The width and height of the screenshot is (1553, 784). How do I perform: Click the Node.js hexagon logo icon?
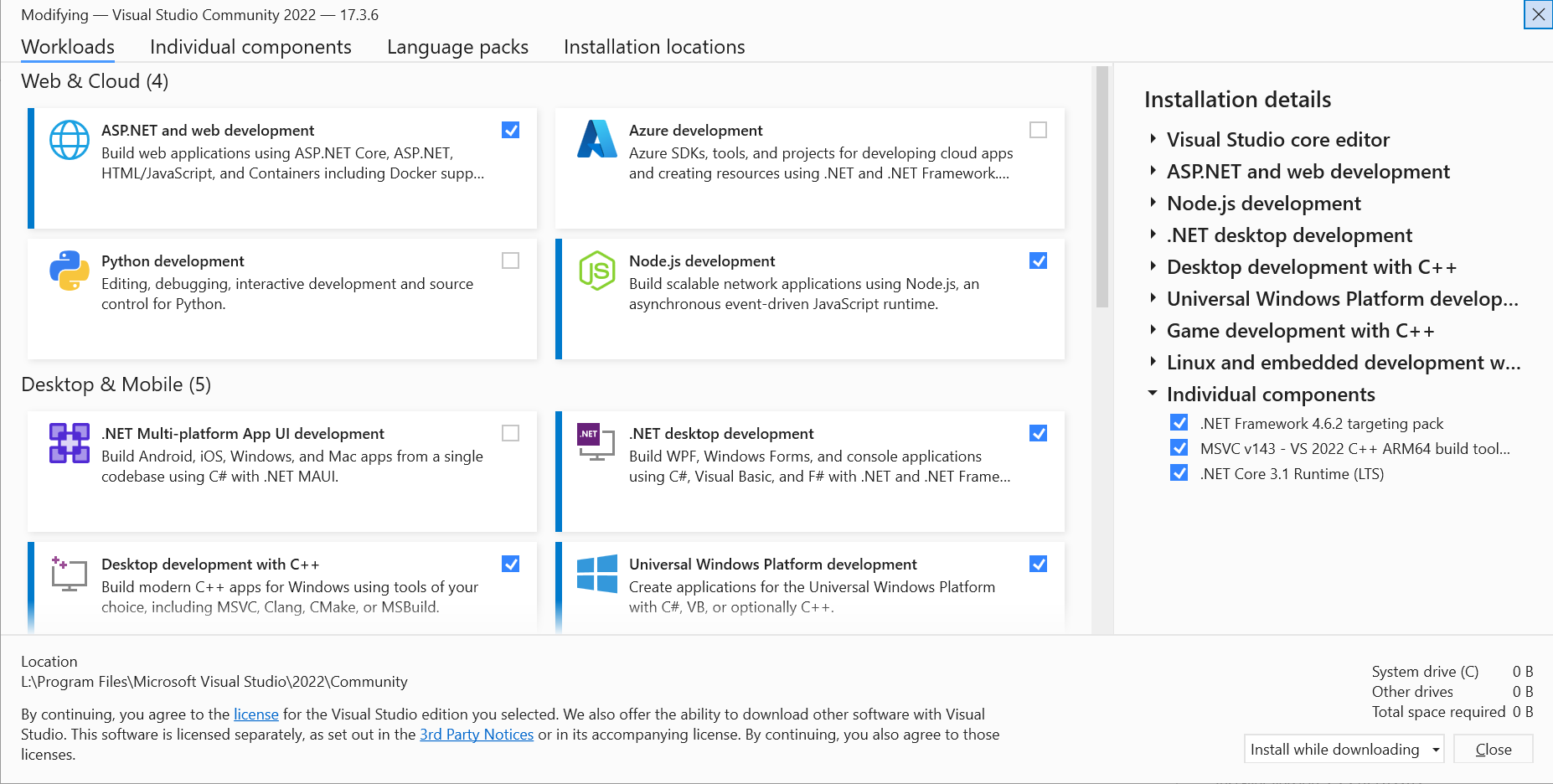[x=597, y=271]
